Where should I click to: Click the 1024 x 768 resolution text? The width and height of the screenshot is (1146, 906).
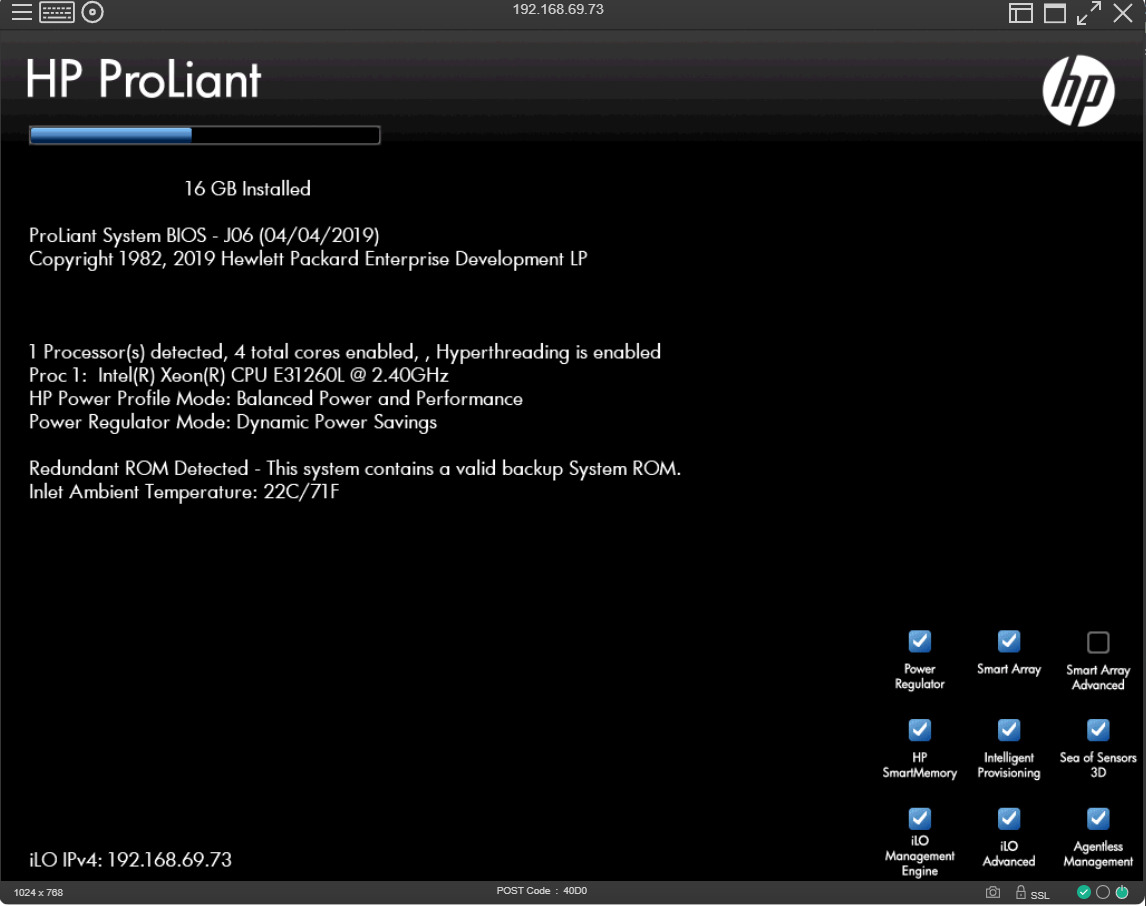pos(38,892)
